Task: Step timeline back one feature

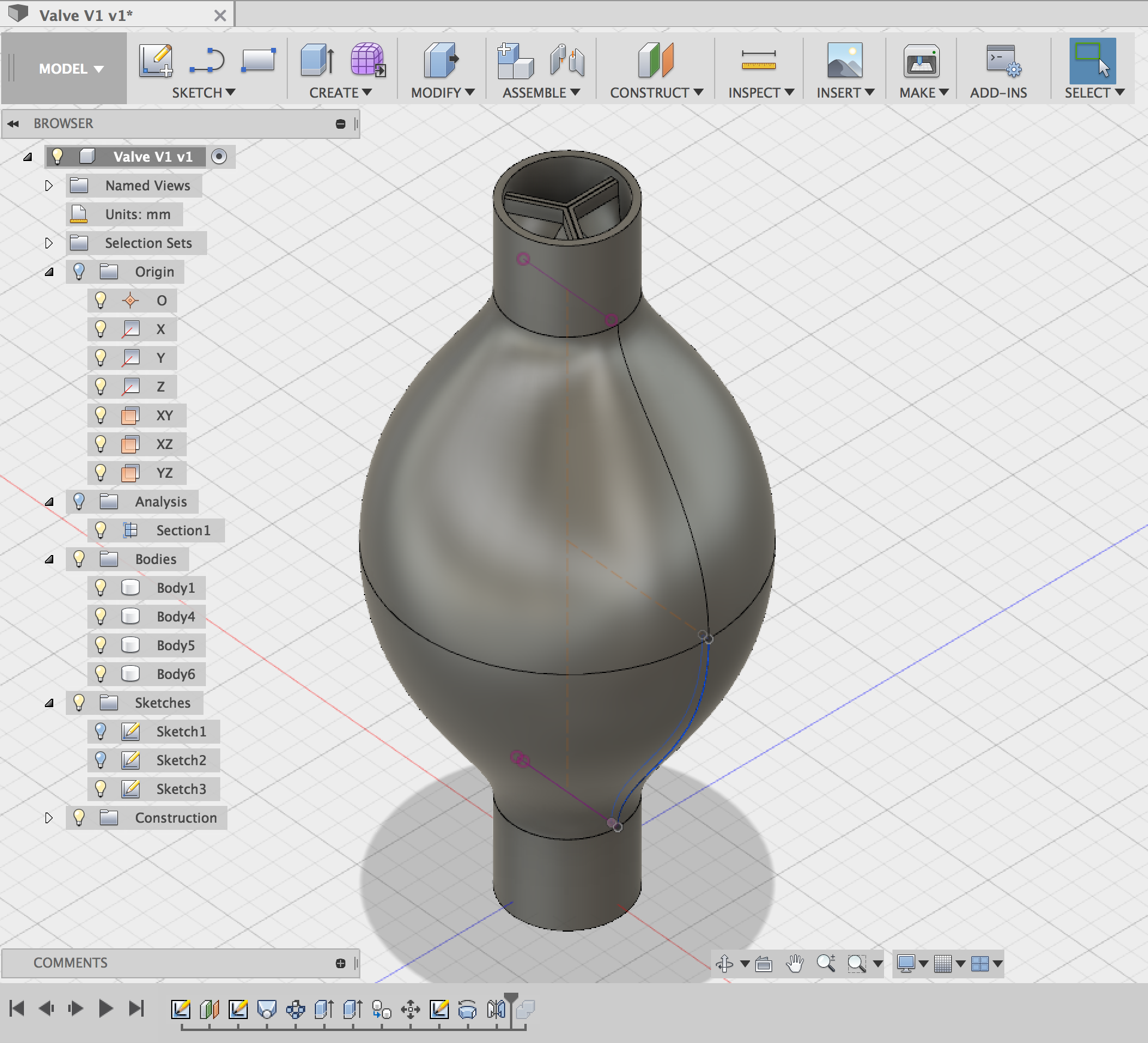Action: pyautogui.click(x=47, y=1008)
